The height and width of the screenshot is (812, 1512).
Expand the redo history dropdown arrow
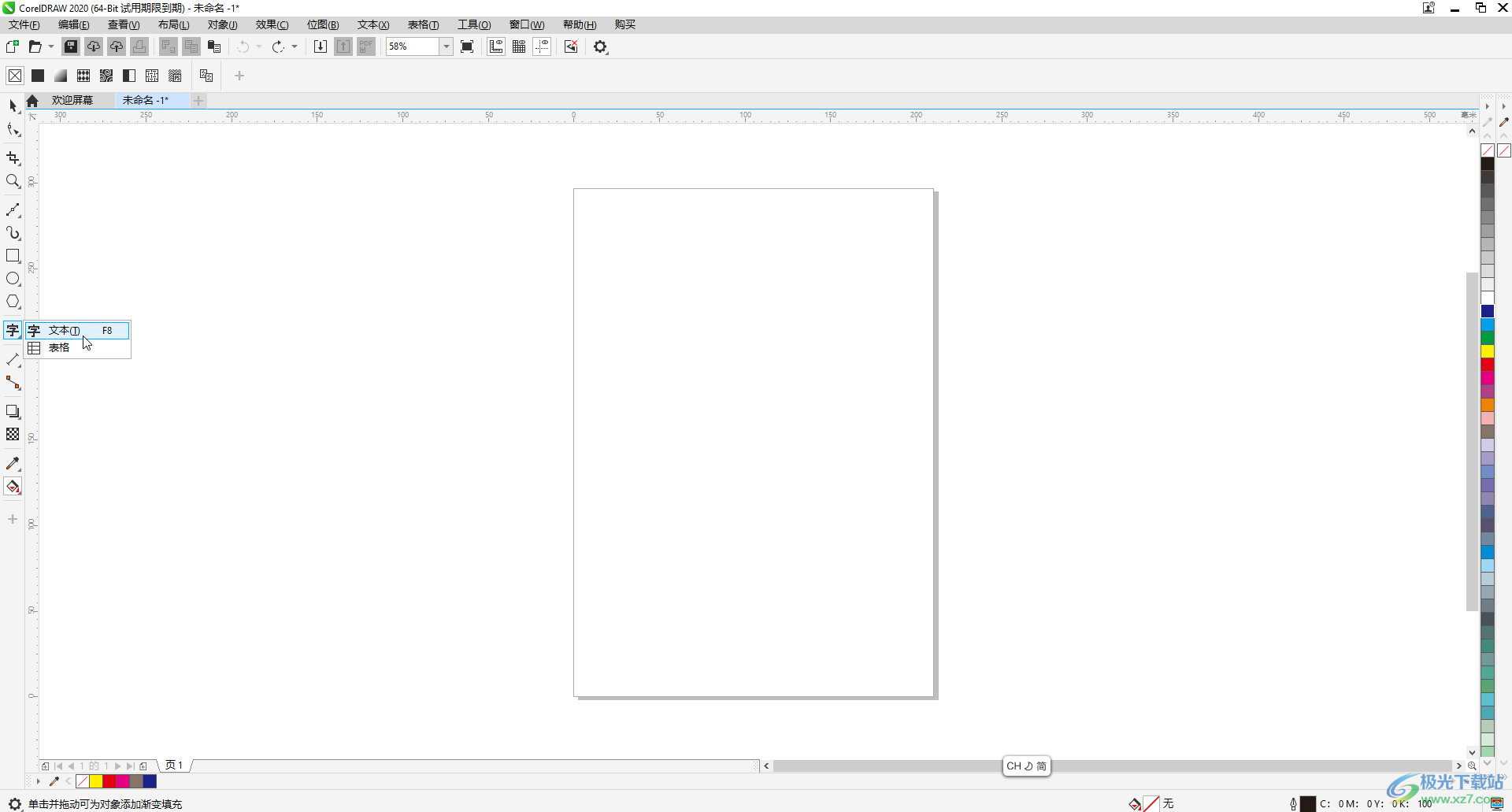point(295,46)
